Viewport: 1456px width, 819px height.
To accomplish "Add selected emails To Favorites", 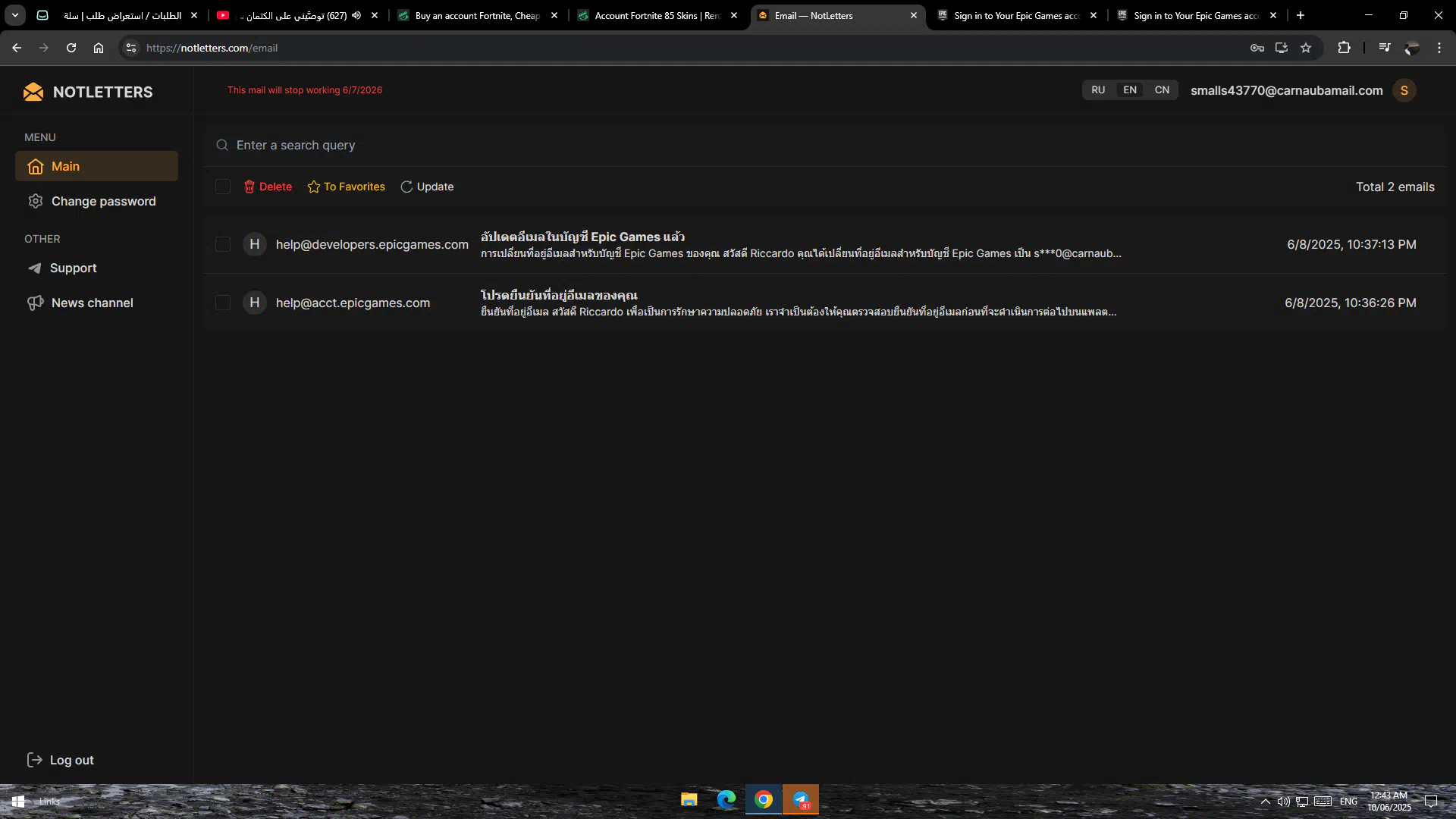I will click(x=346, y=187).
